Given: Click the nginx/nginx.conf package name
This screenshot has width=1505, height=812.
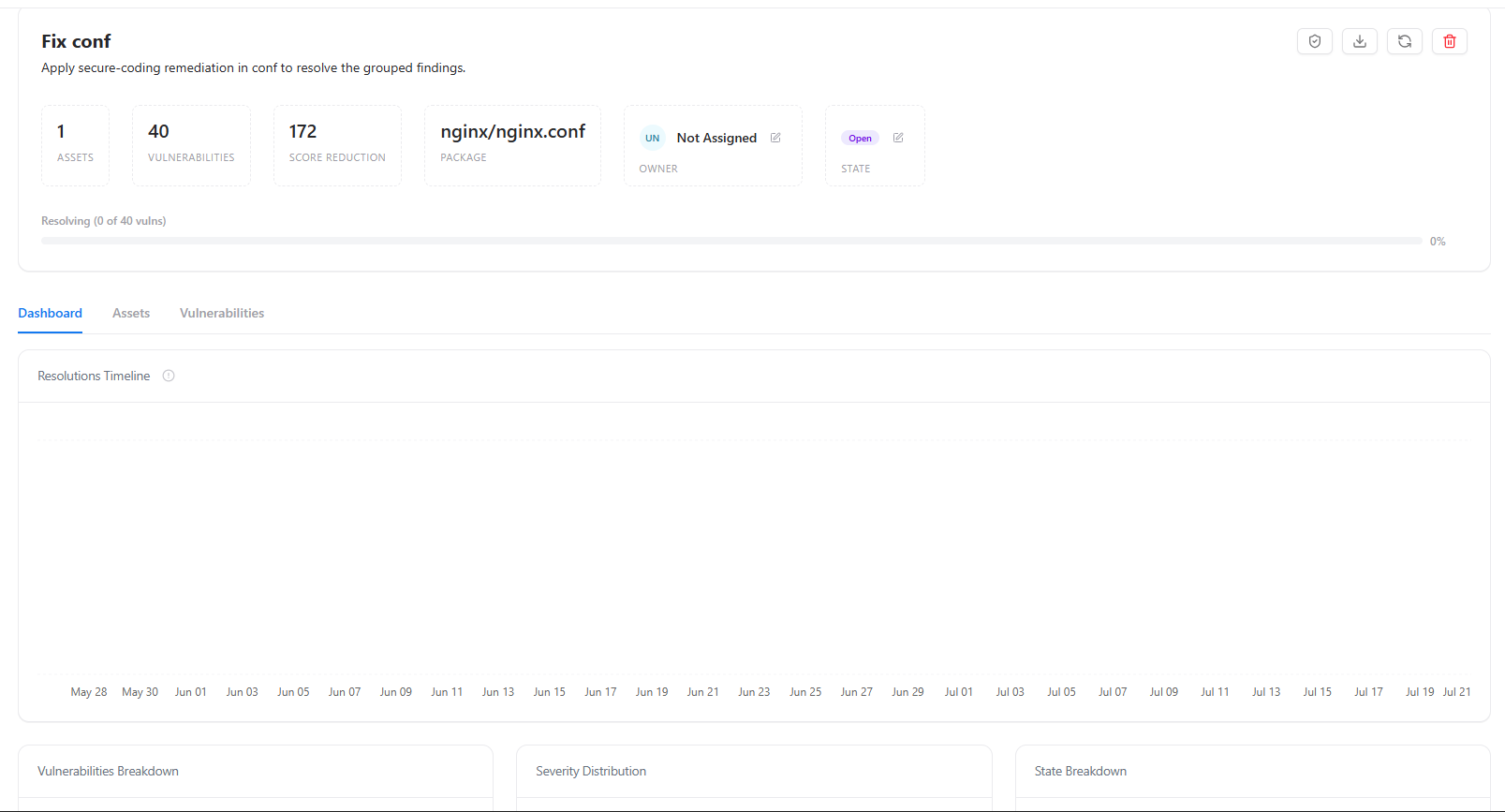Looking at the screenshot, I should 513,131.
